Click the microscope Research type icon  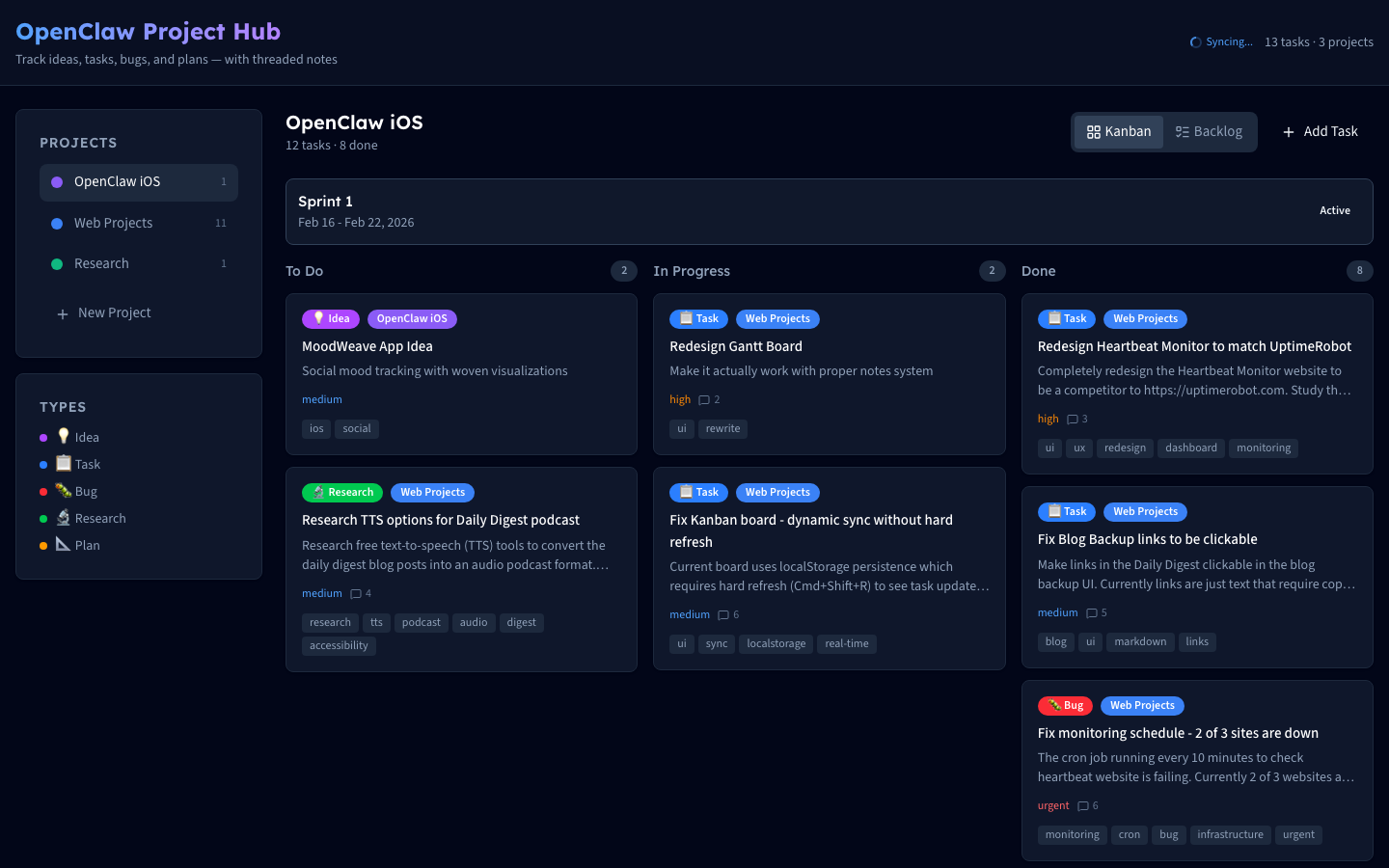point(64,517)
